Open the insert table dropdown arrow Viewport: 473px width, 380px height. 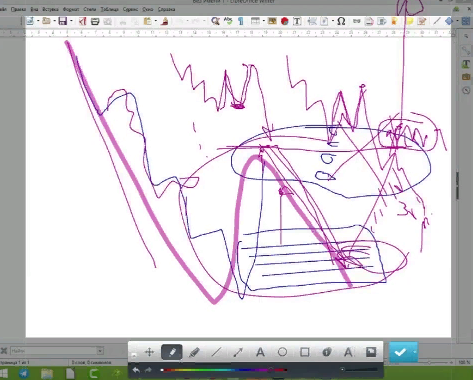tap(264, 21)
